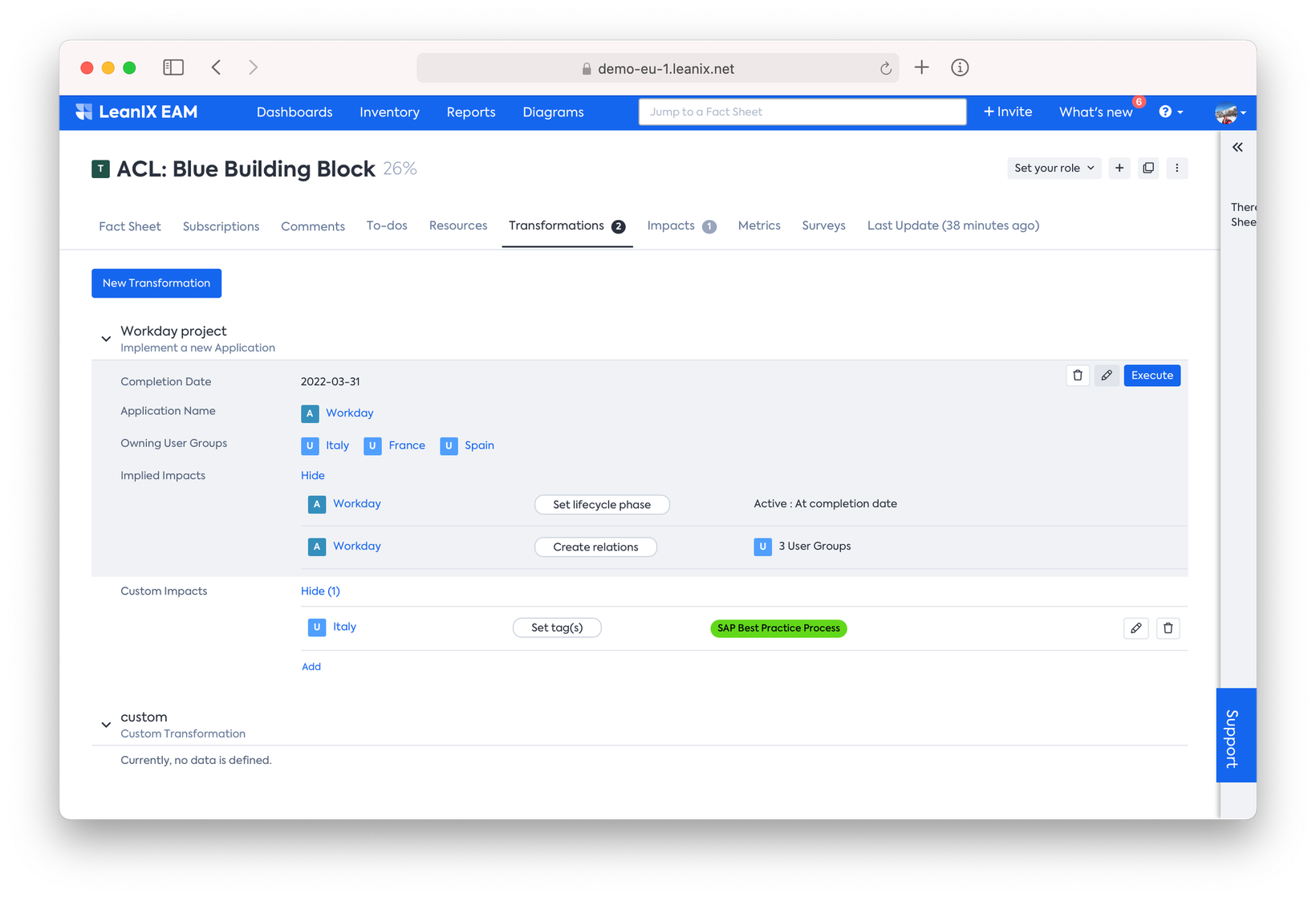This screenshot has width=1316, height=898.
Task: Open the three-dot more options menu
Action: coord(1177,168)
